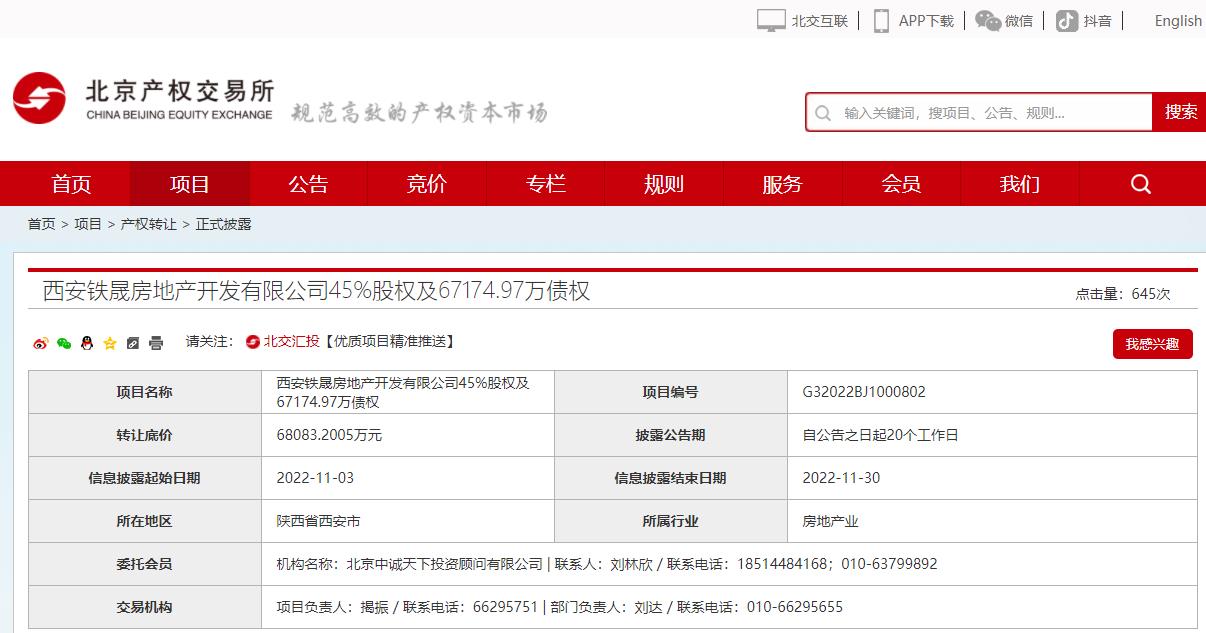Open the 竞价 navigation tab
The width and height of the screenshot is (1206, 633).
427,184
